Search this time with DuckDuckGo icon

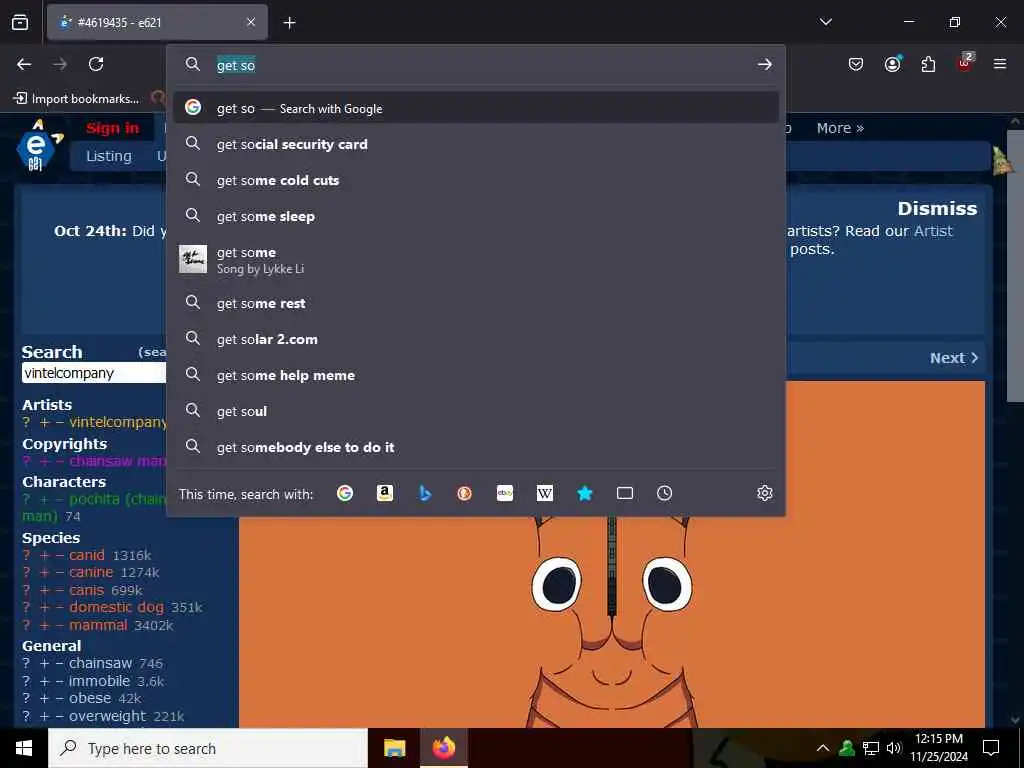(464, 493)
